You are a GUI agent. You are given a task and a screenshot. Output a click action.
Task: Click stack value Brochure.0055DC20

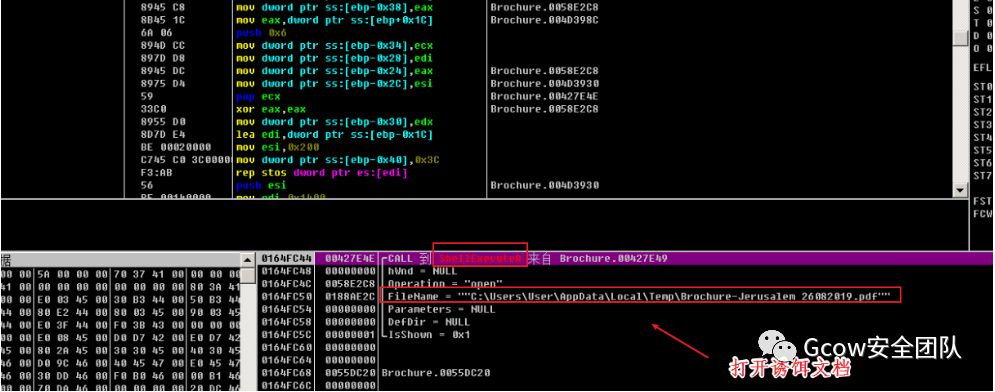pyautogui.click(x=435, y=373)
